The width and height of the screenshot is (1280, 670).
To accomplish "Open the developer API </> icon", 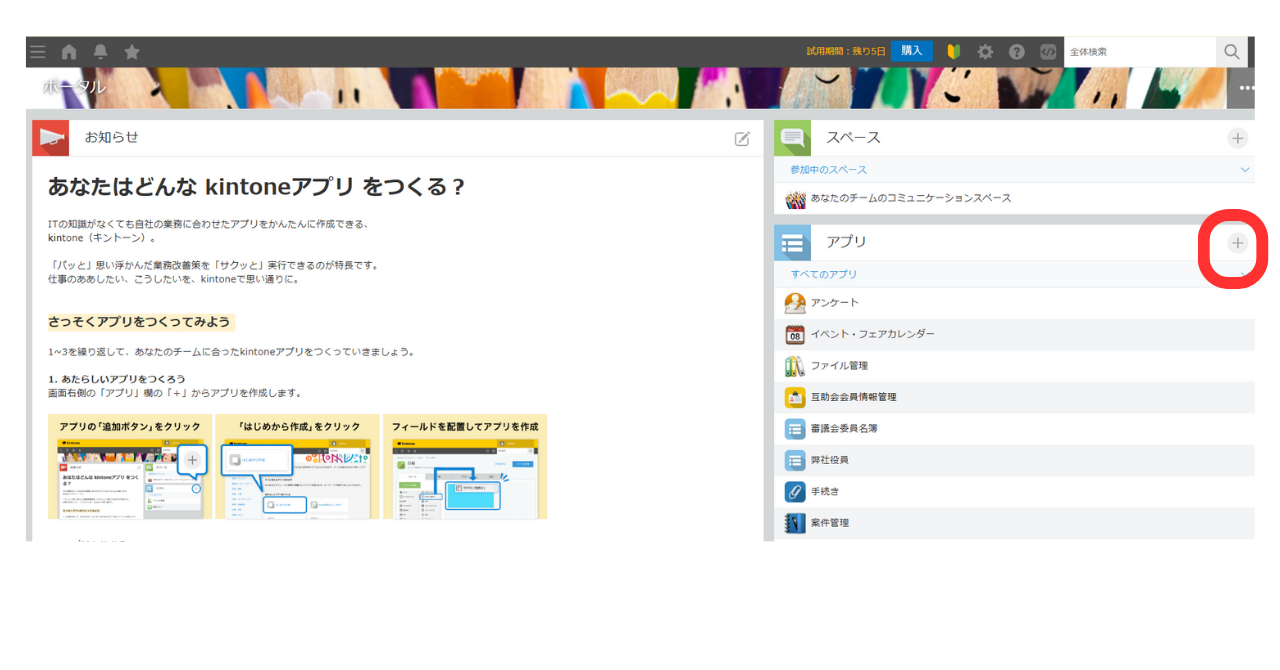I will click(x=1049, y=51).
